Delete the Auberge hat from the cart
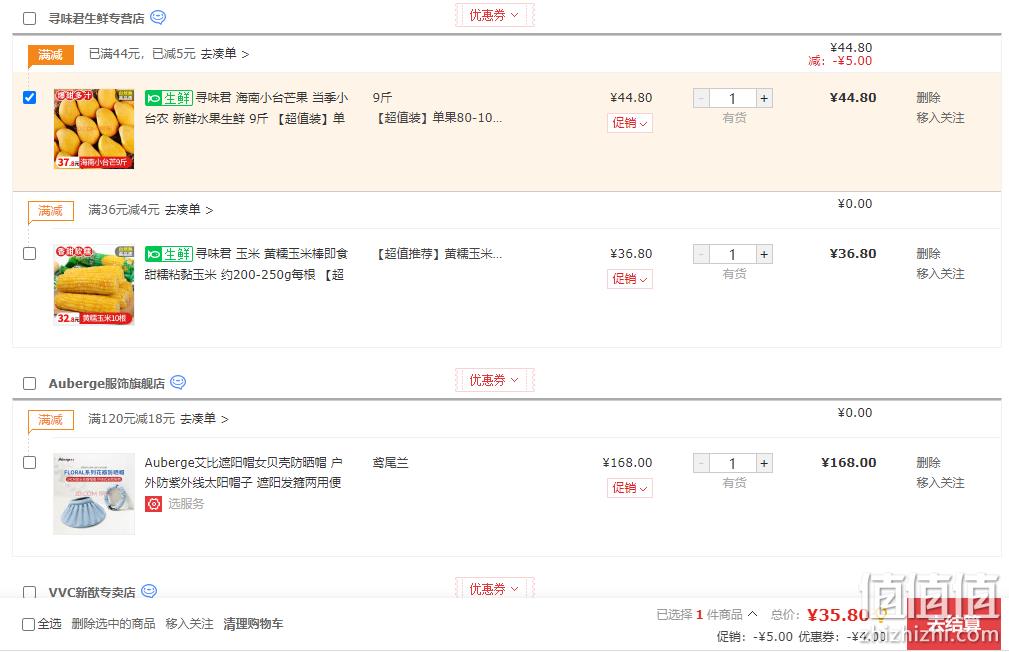This screenshot has width=1009, height=652. pos(929,463)
